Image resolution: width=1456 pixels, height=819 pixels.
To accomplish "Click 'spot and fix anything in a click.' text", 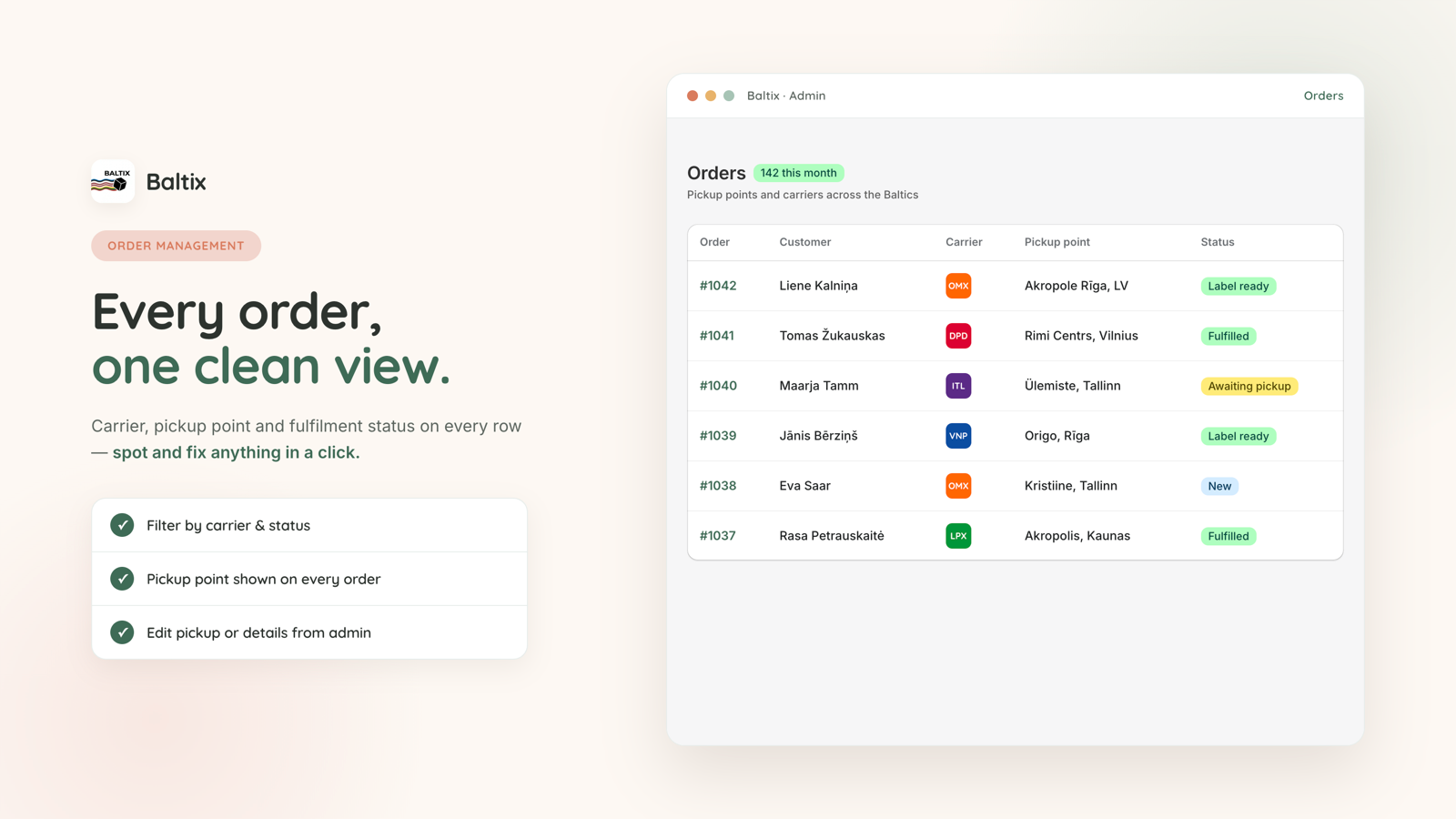I will (x=236, y=452).
